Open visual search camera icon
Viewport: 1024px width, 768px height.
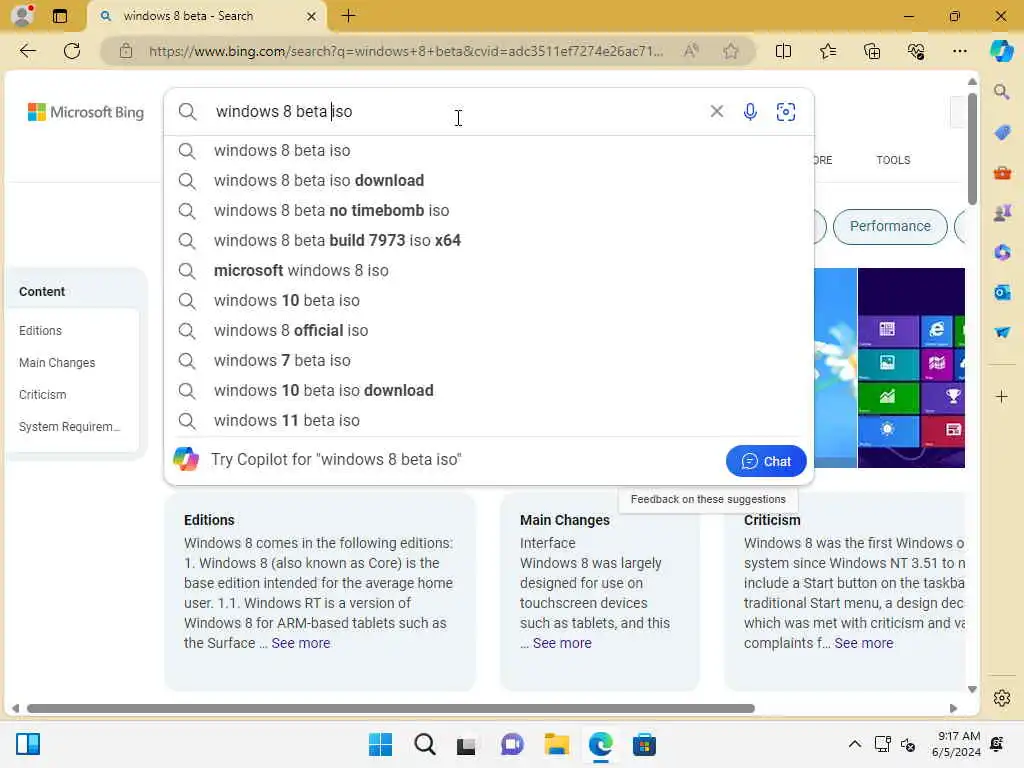pyautogui.click(x=786, y=112)
